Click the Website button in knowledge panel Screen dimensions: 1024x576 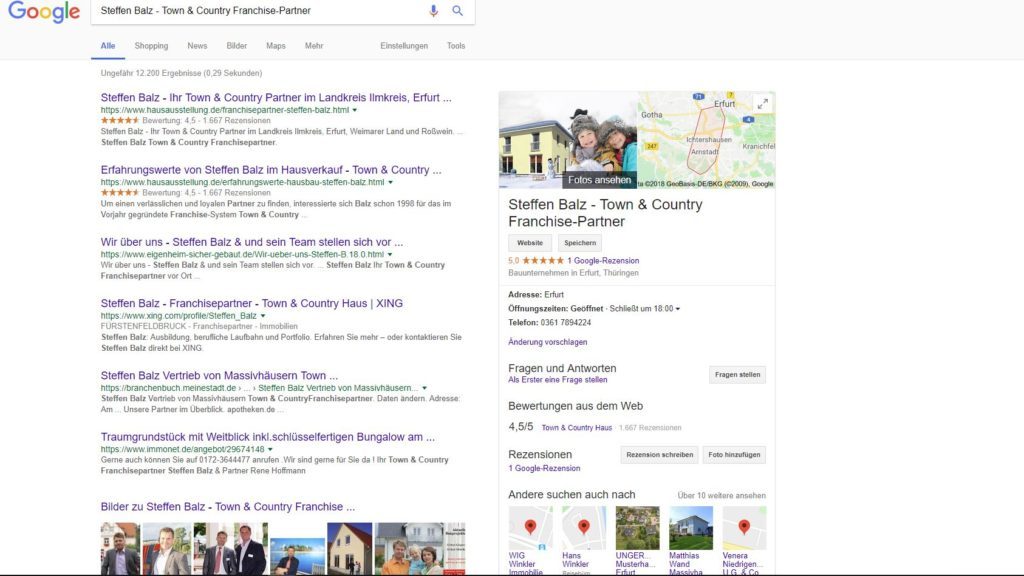[530, 243]
